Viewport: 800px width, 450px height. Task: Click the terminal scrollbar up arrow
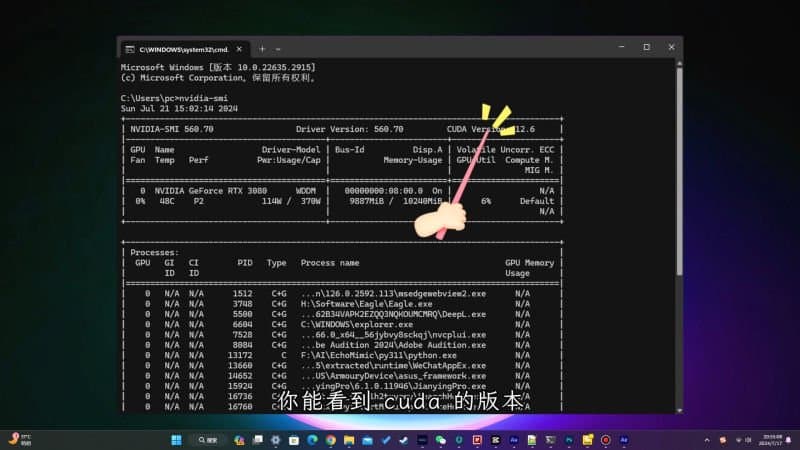point(679,63)
